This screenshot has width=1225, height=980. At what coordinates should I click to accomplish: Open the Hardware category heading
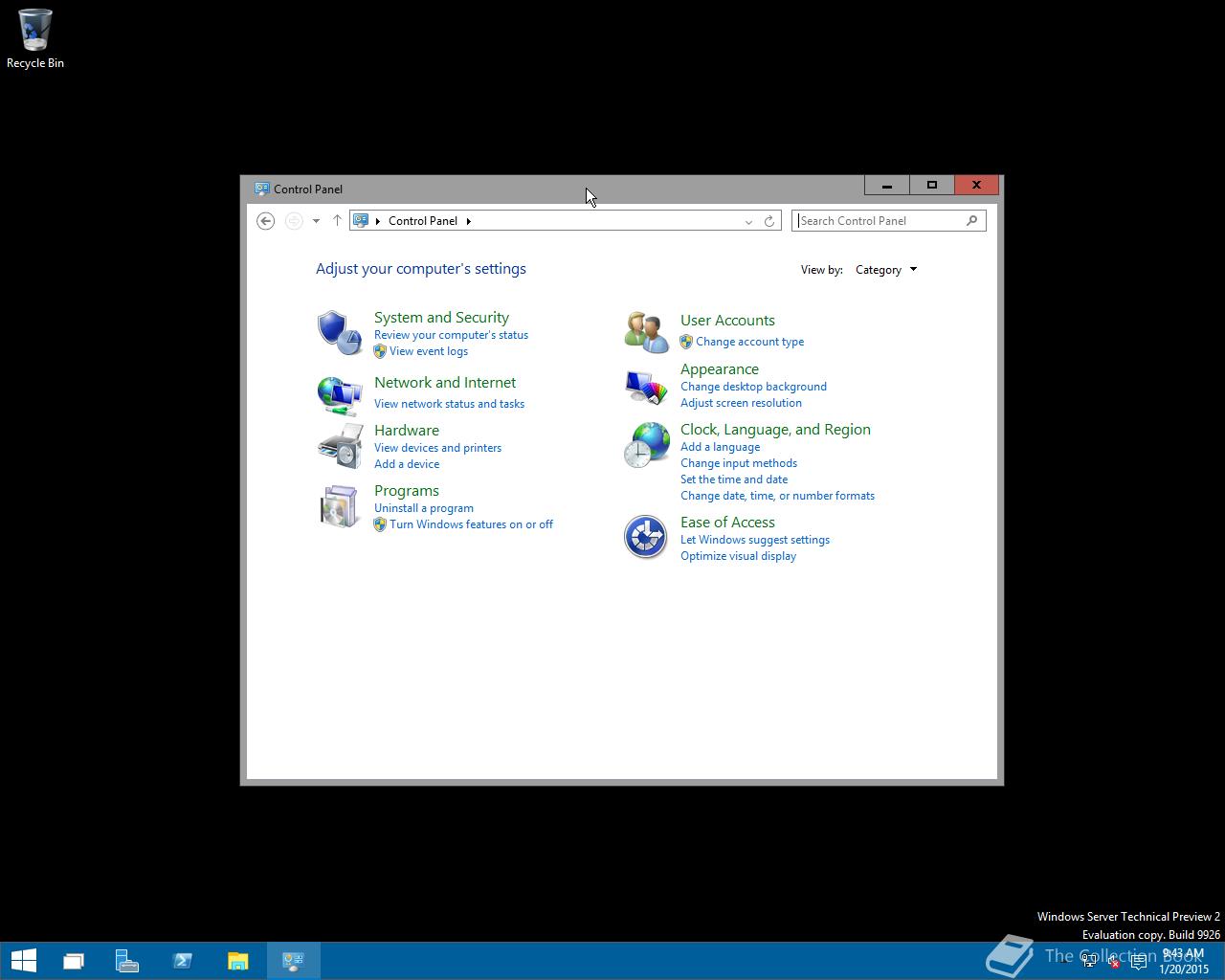[x=407, y=431]
